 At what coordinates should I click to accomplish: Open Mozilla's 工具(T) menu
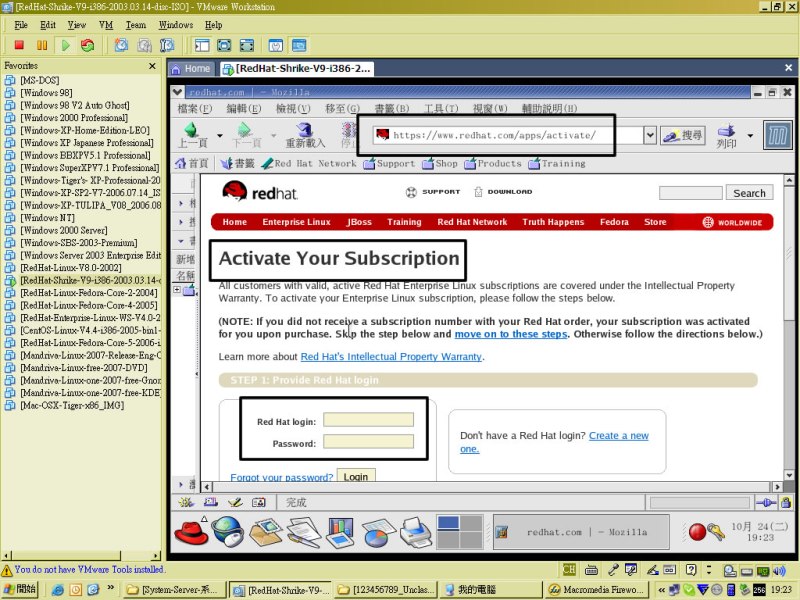coord(441,108)
